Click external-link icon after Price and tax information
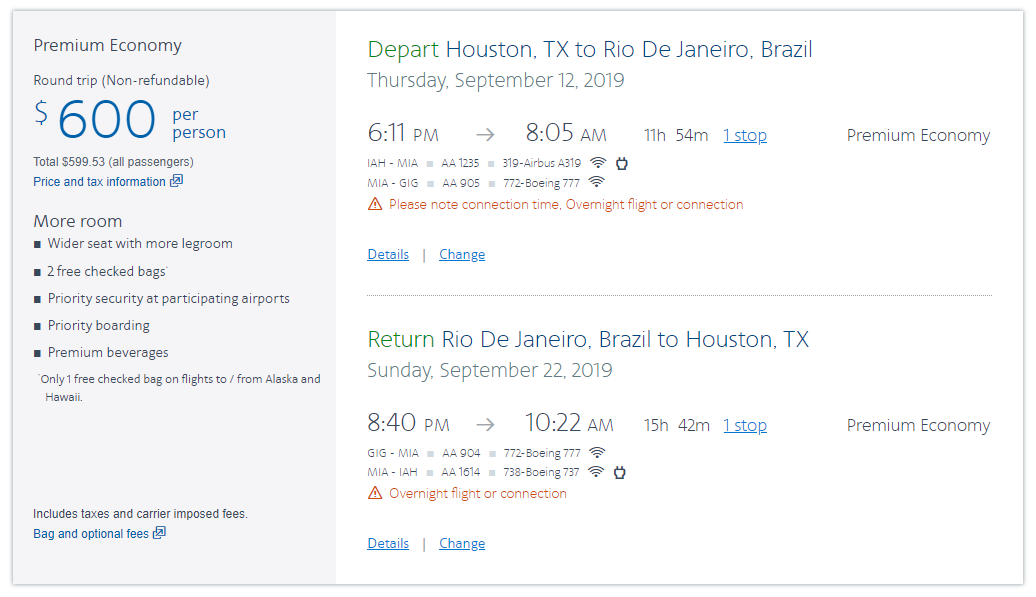1036x597 pixels. pos(177,181)
